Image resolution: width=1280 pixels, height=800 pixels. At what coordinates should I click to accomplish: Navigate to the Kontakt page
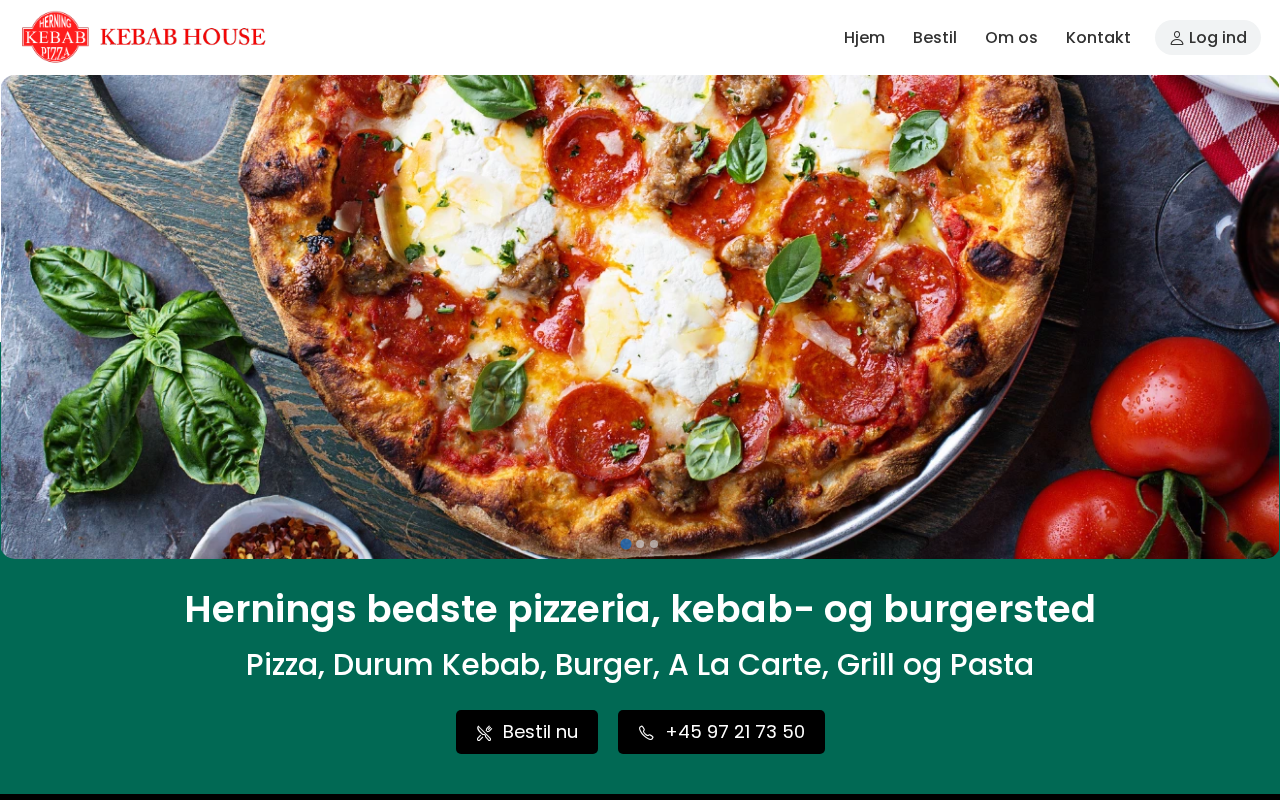tap(1098, 37)
